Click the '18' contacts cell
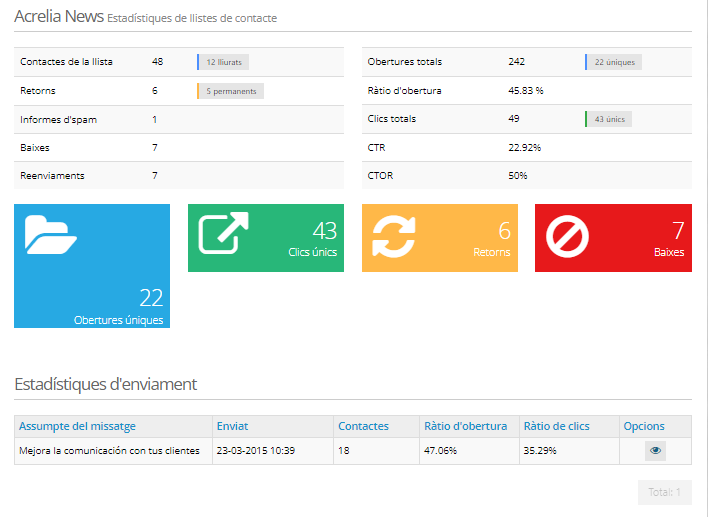Screen dimensions: 708x517 344,451
